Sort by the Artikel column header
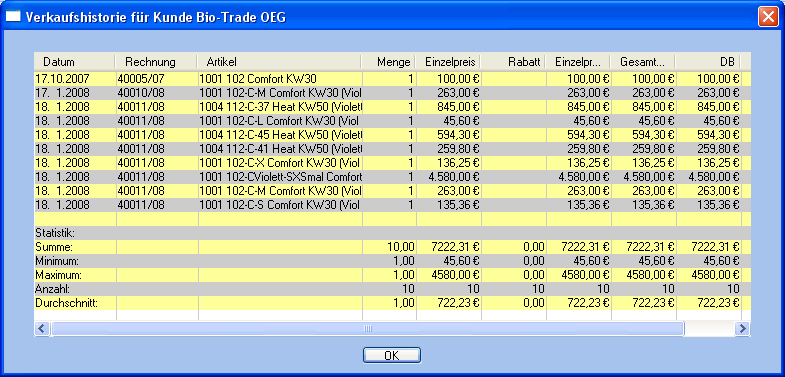 (279, 62)
